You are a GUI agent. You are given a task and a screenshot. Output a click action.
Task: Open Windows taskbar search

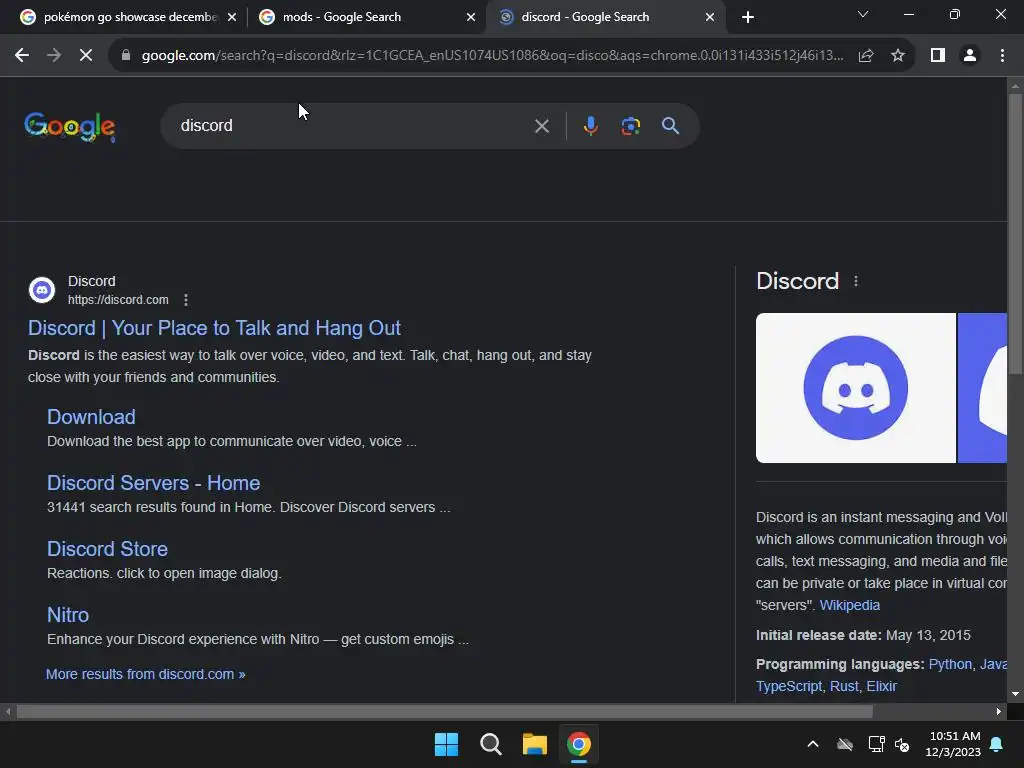(x=490, y=744)
